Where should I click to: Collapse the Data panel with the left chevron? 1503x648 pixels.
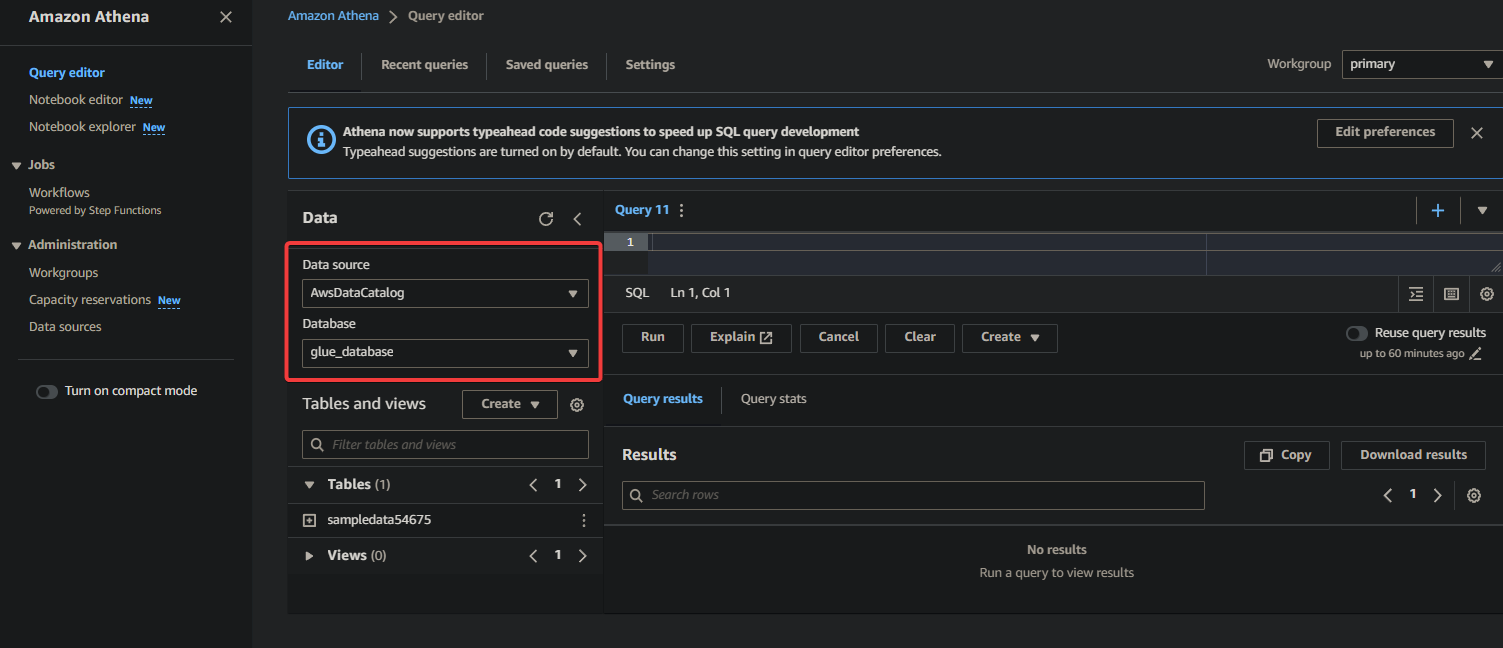[577, 219]
